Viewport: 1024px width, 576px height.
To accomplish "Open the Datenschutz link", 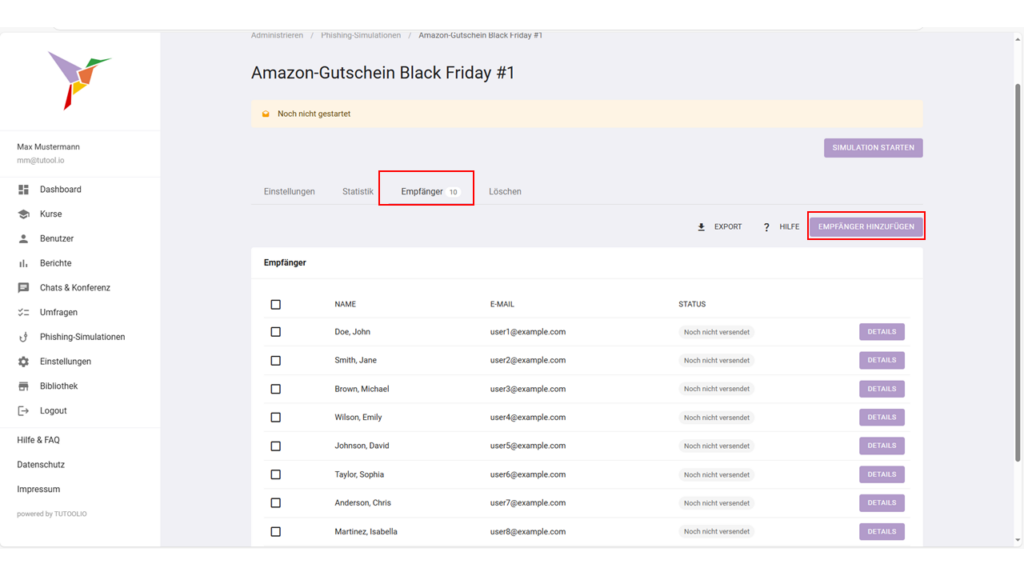I will [x=40, y=465].
